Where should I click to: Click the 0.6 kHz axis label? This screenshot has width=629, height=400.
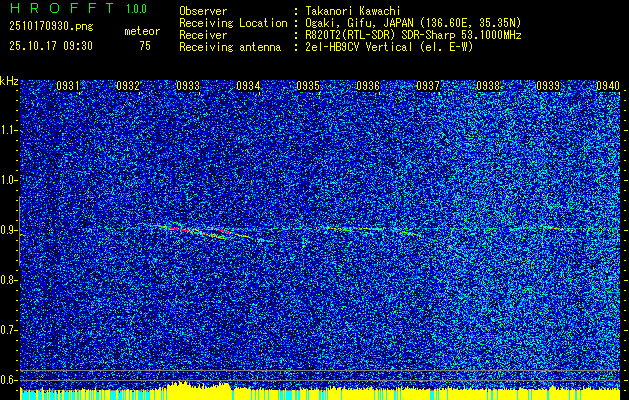[x=8, y=380]
